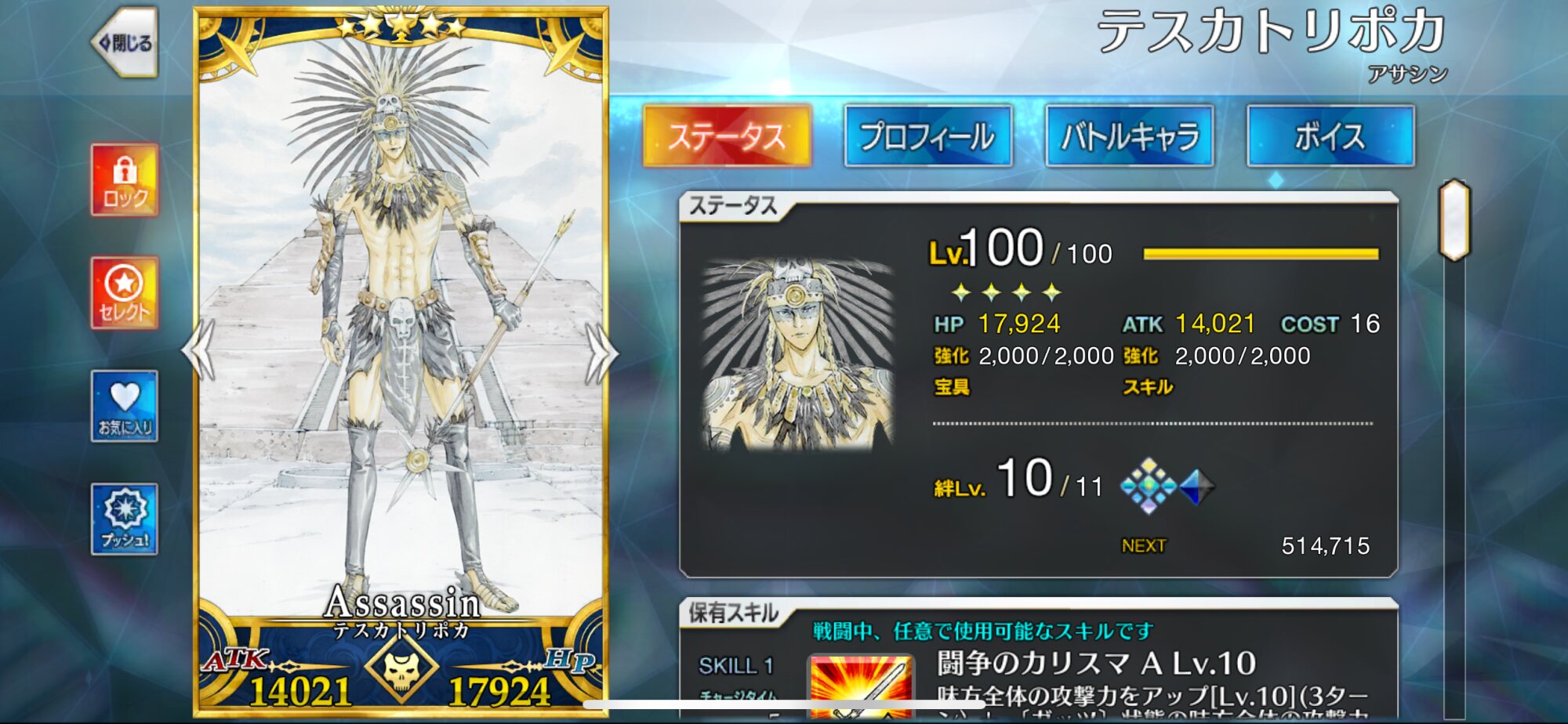Tap the blue bond gem icon
The width and height of the screenshot is (1568, 724).
(x=1196, y=487)
